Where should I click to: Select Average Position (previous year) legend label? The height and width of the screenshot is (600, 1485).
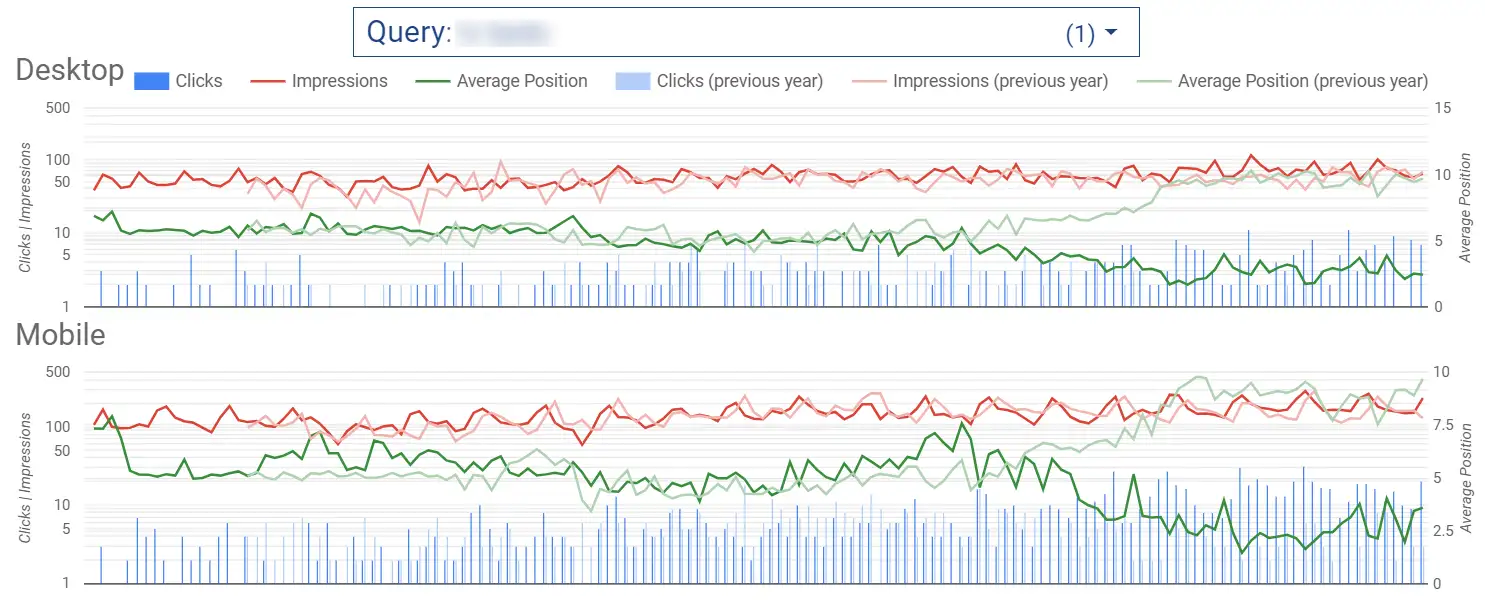pos(1302,81)
